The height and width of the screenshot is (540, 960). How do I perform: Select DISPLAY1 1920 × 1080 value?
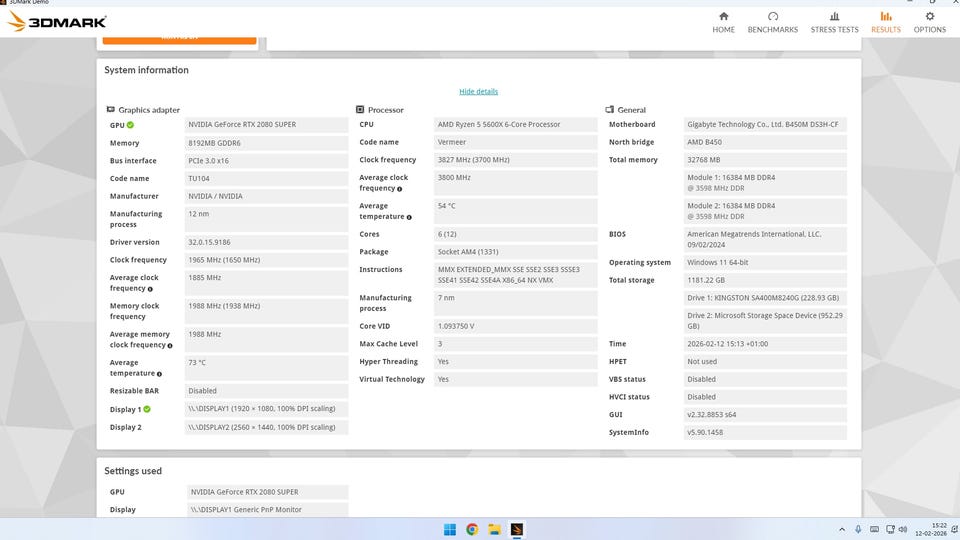pyautogui.click(x=266, y=409)
